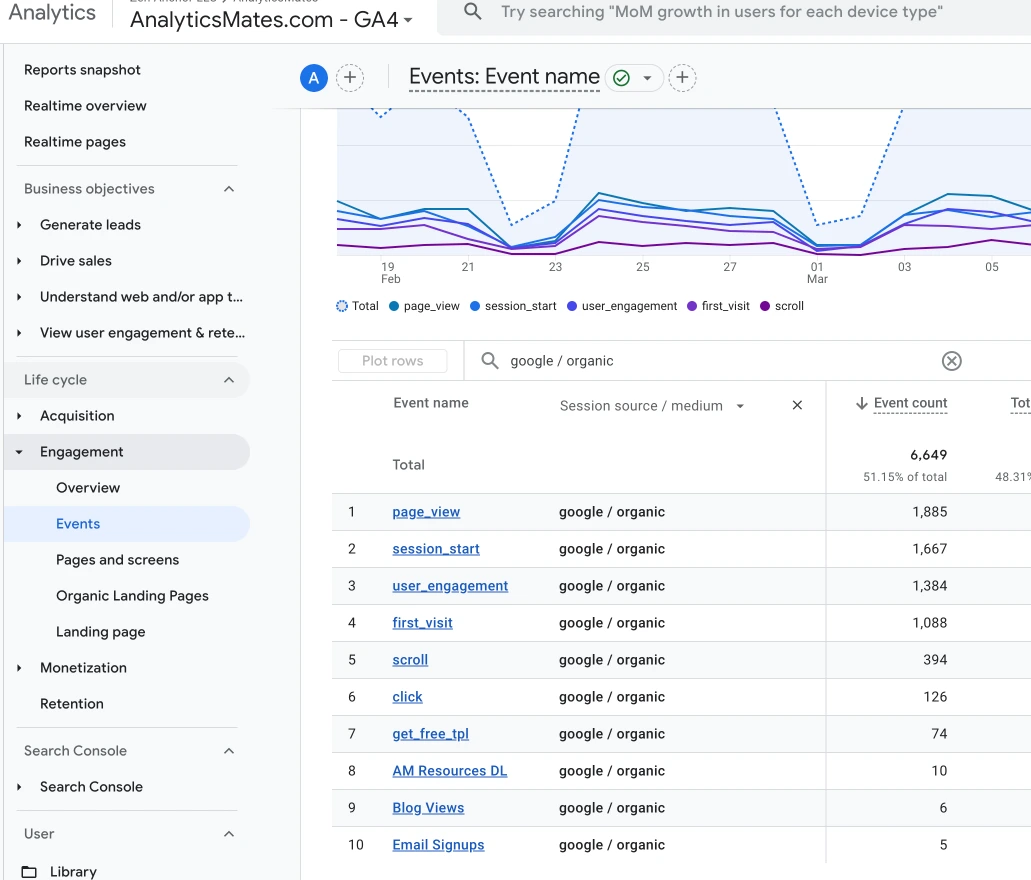1031x880 pixels.
Task: Open the dropdown arrow beside the report title
Action: pos(647,78)
